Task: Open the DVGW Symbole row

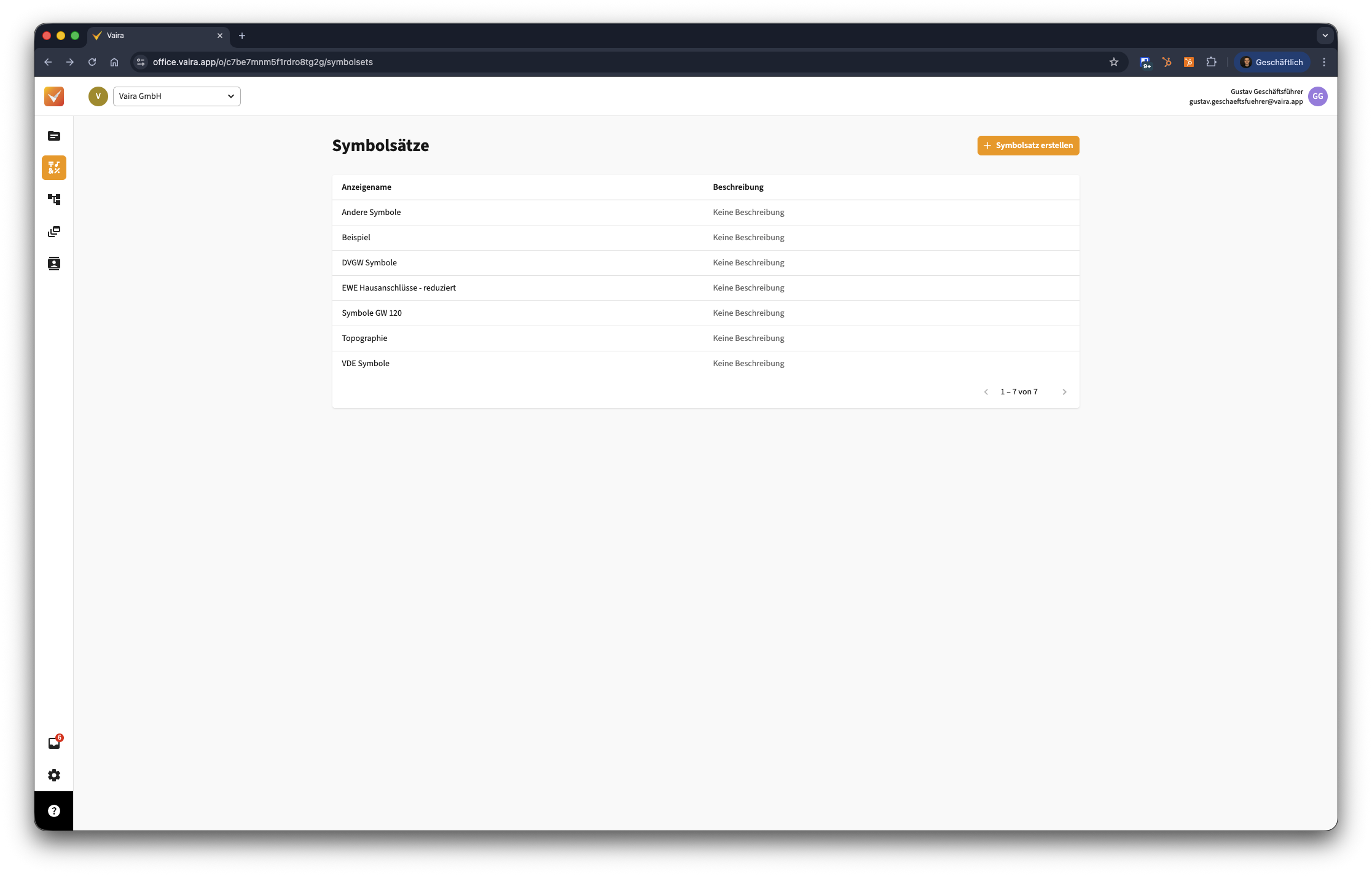Action: coord(369,262)
